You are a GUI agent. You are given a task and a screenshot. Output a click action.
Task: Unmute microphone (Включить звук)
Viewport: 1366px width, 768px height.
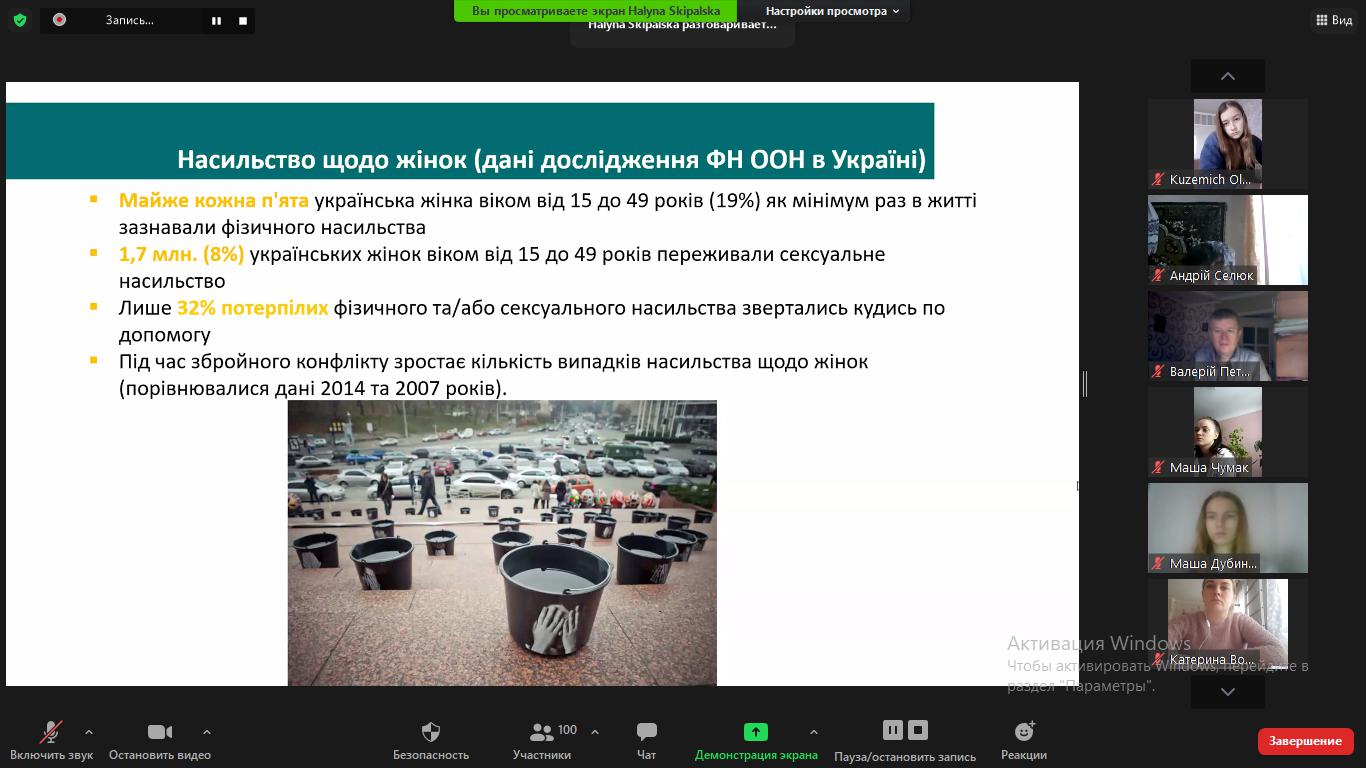point(51,732)
